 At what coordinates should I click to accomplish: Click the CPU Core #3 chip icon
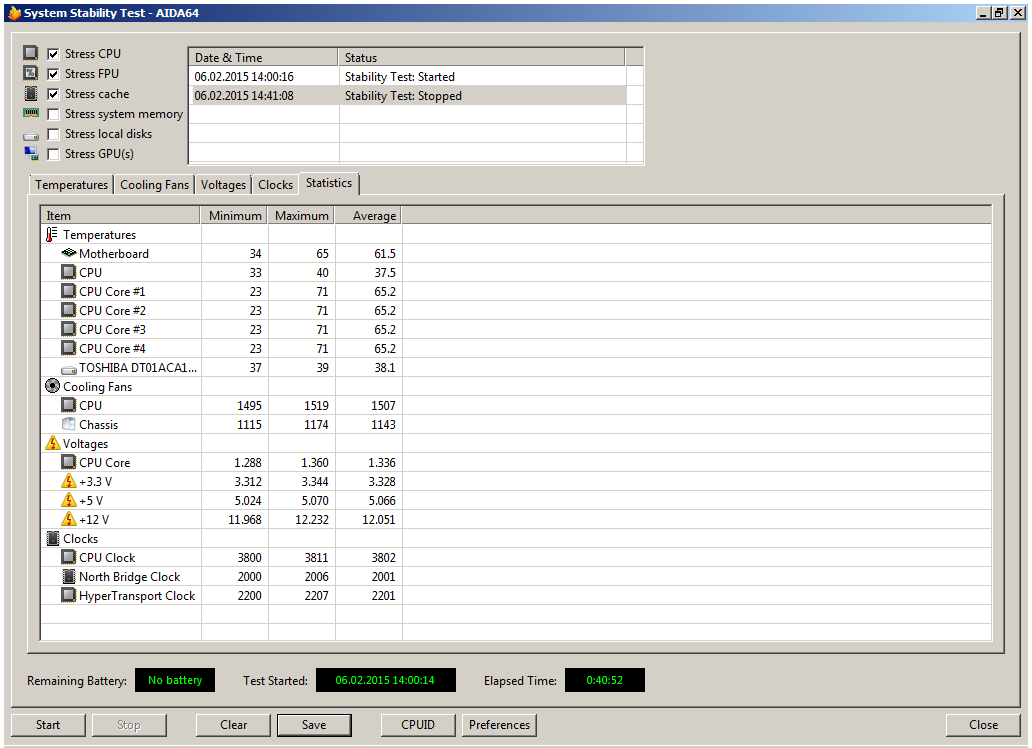pyautogui.click(x=68, y=329)
